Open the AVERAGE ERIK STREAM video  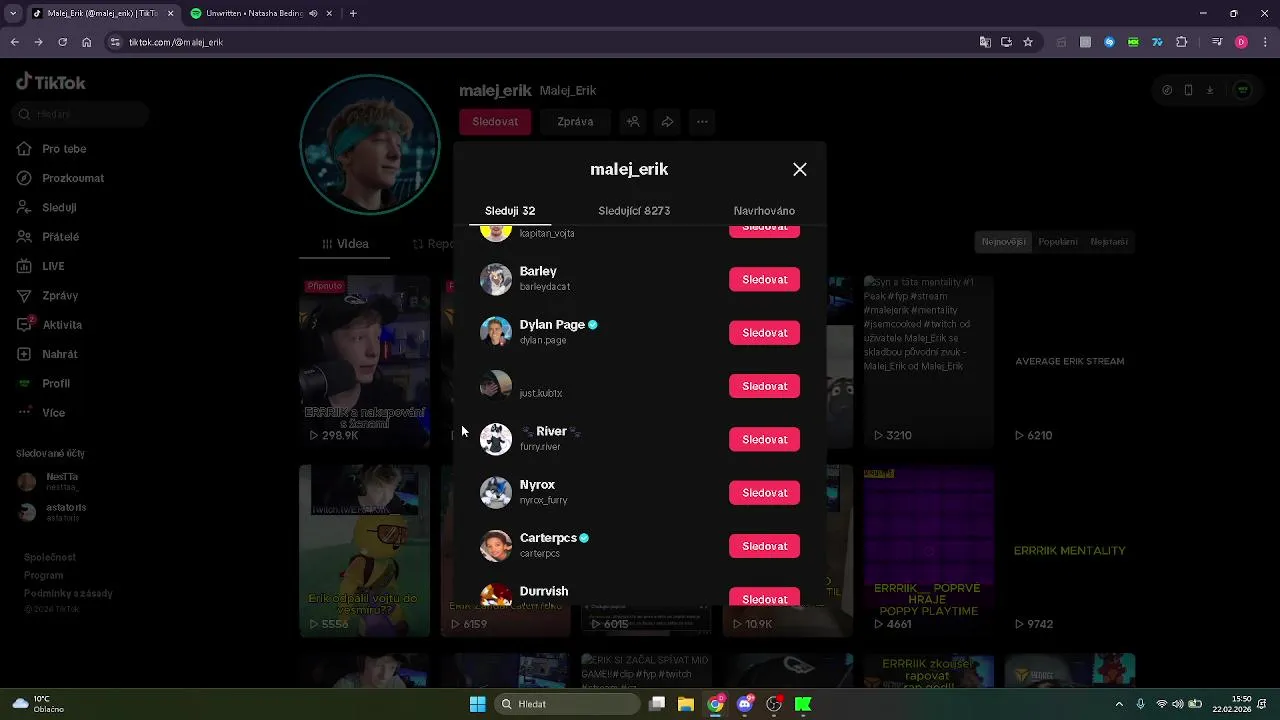(x=1070, y=361)
